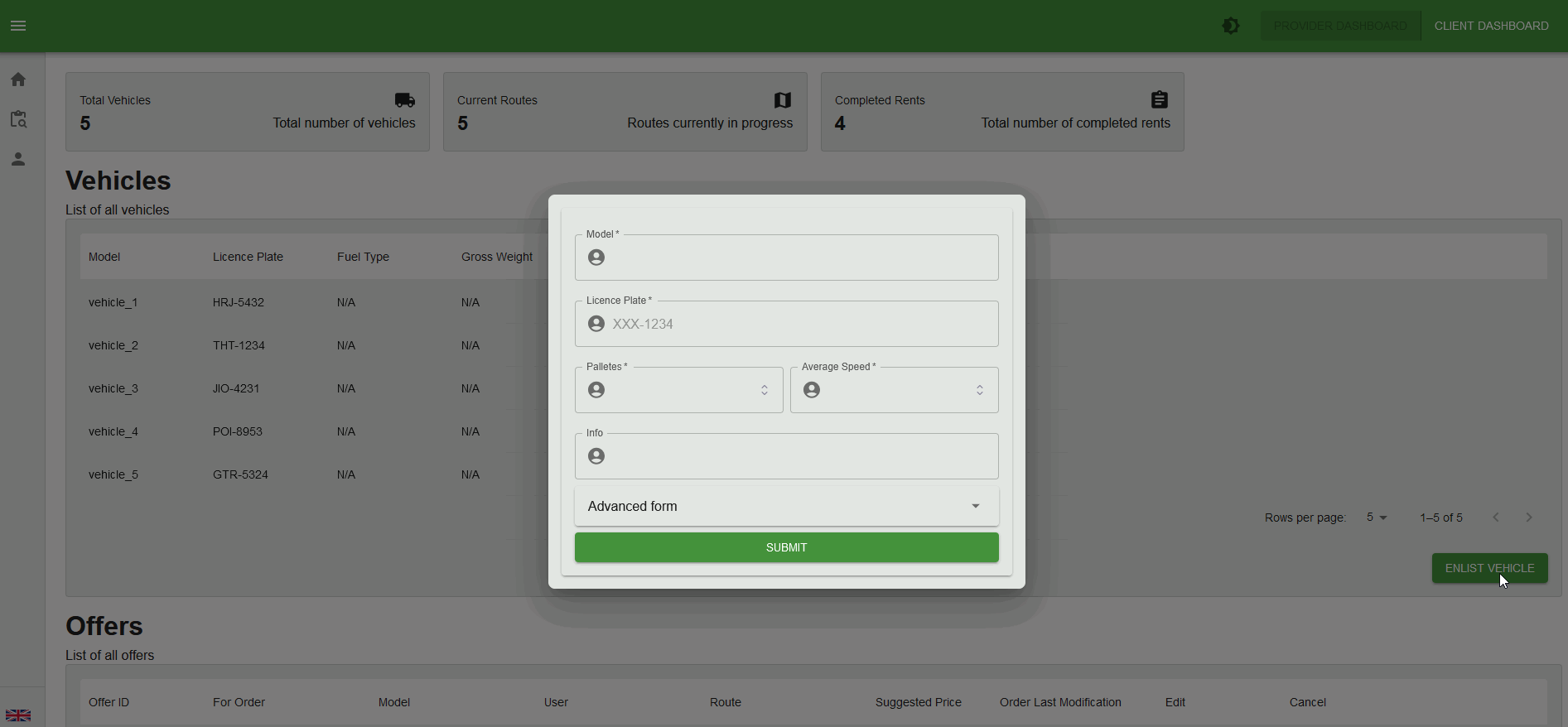Image resolution: width=1568 pixels, height=727 pixels.
Task: Expand the Advanced form section
Action: point(786,506)
